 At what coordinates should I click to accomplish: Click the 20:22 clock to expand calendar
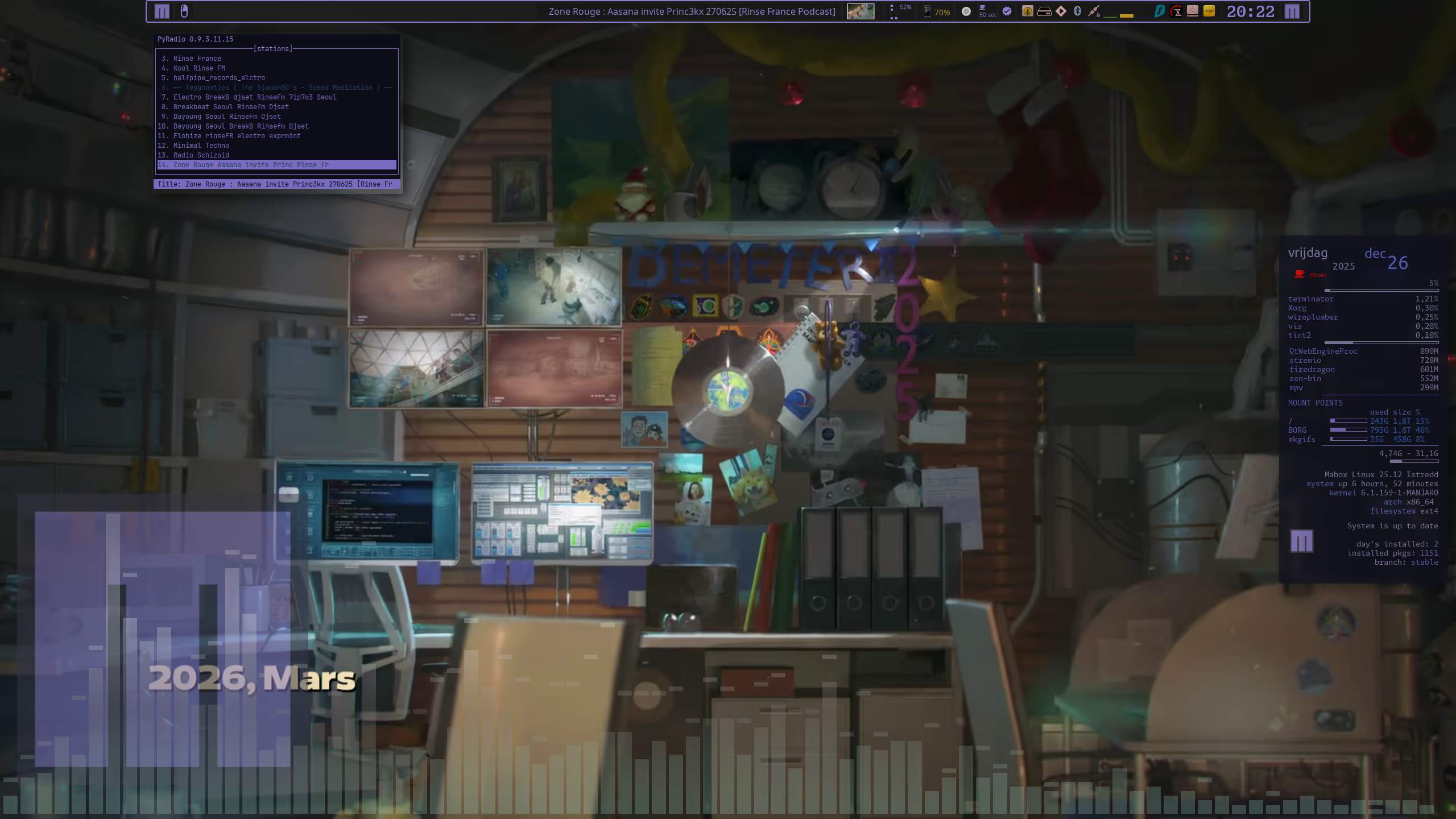[x=1250, y=11]
